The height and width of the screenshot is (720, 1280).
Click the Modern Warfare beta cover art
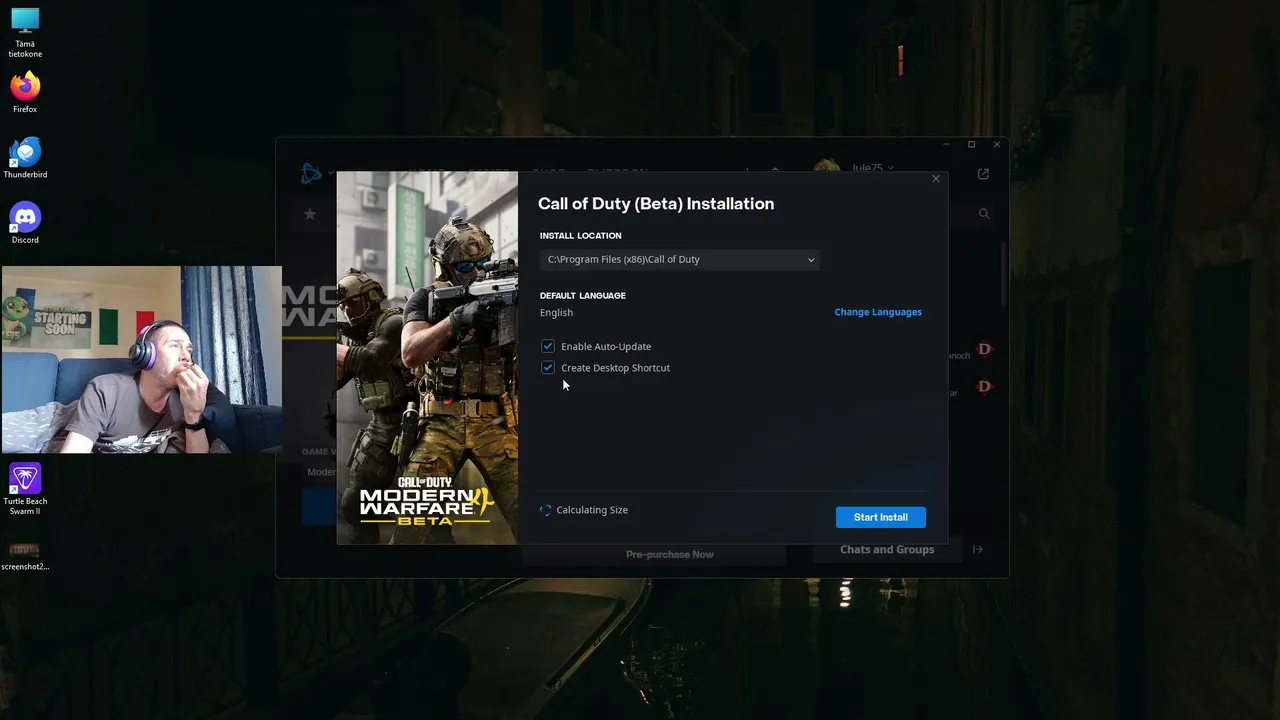428,358
